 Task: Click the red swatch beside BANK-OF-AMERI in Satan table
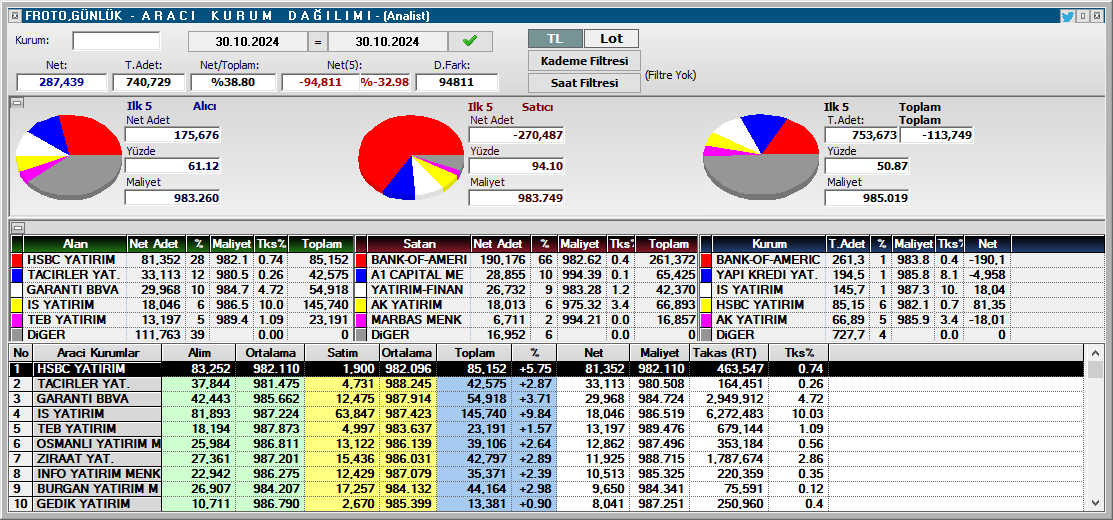pos(361,260)
